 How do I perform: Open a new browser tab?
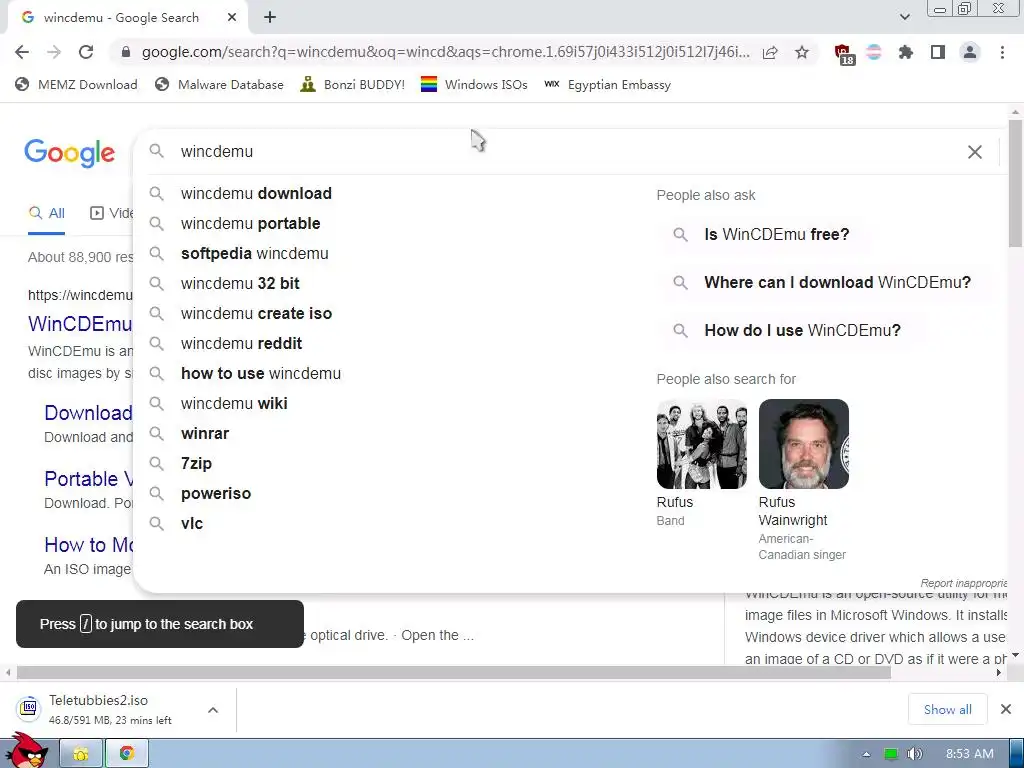[x=270, y=18]
